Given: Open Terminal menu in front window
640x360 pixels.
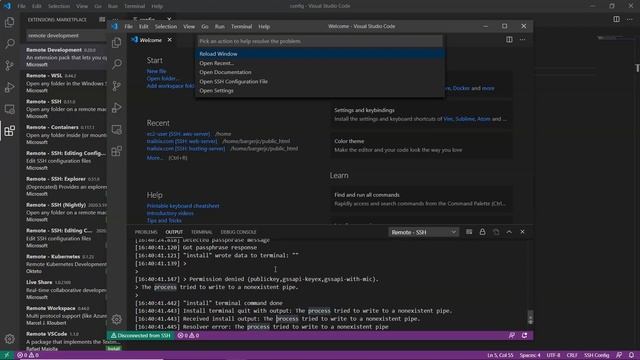Looking at the screenshot, I should pos(241,27).
